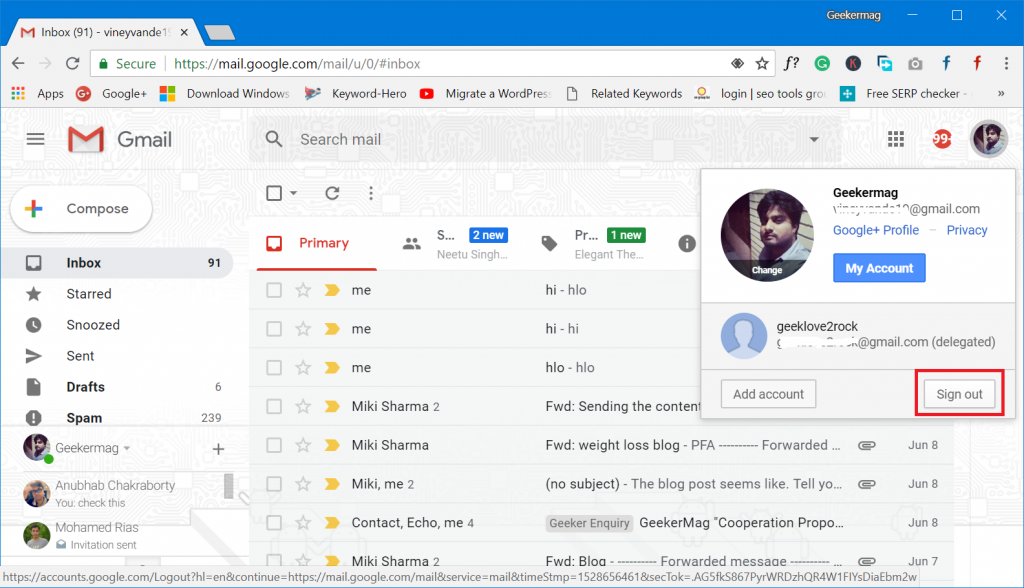The height and width of the screenshot is (588, 1024).
Task: Reload the page in Chrome
Action: [72, 63]
